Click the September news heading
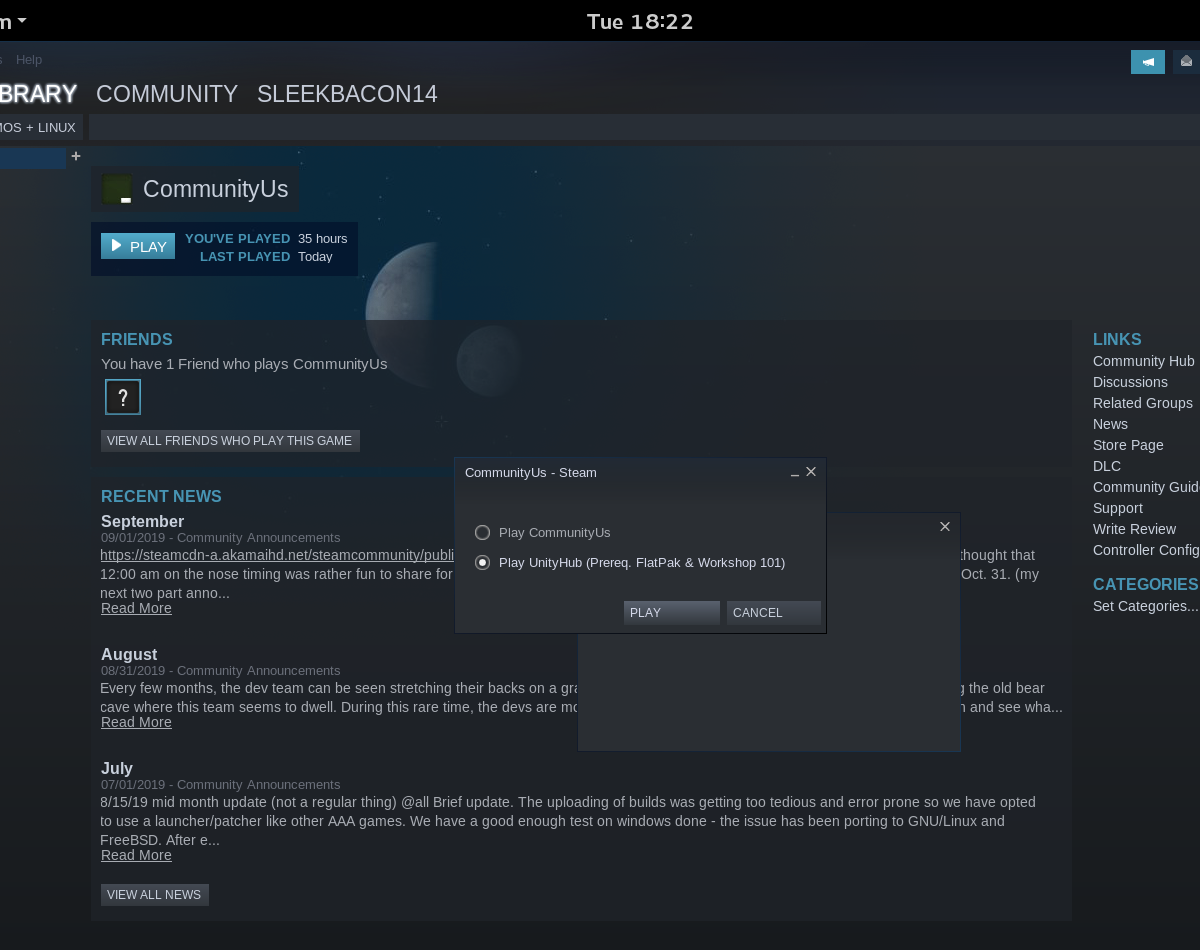The width and height of the screenshot is (1200, 950). click(142, 521)
